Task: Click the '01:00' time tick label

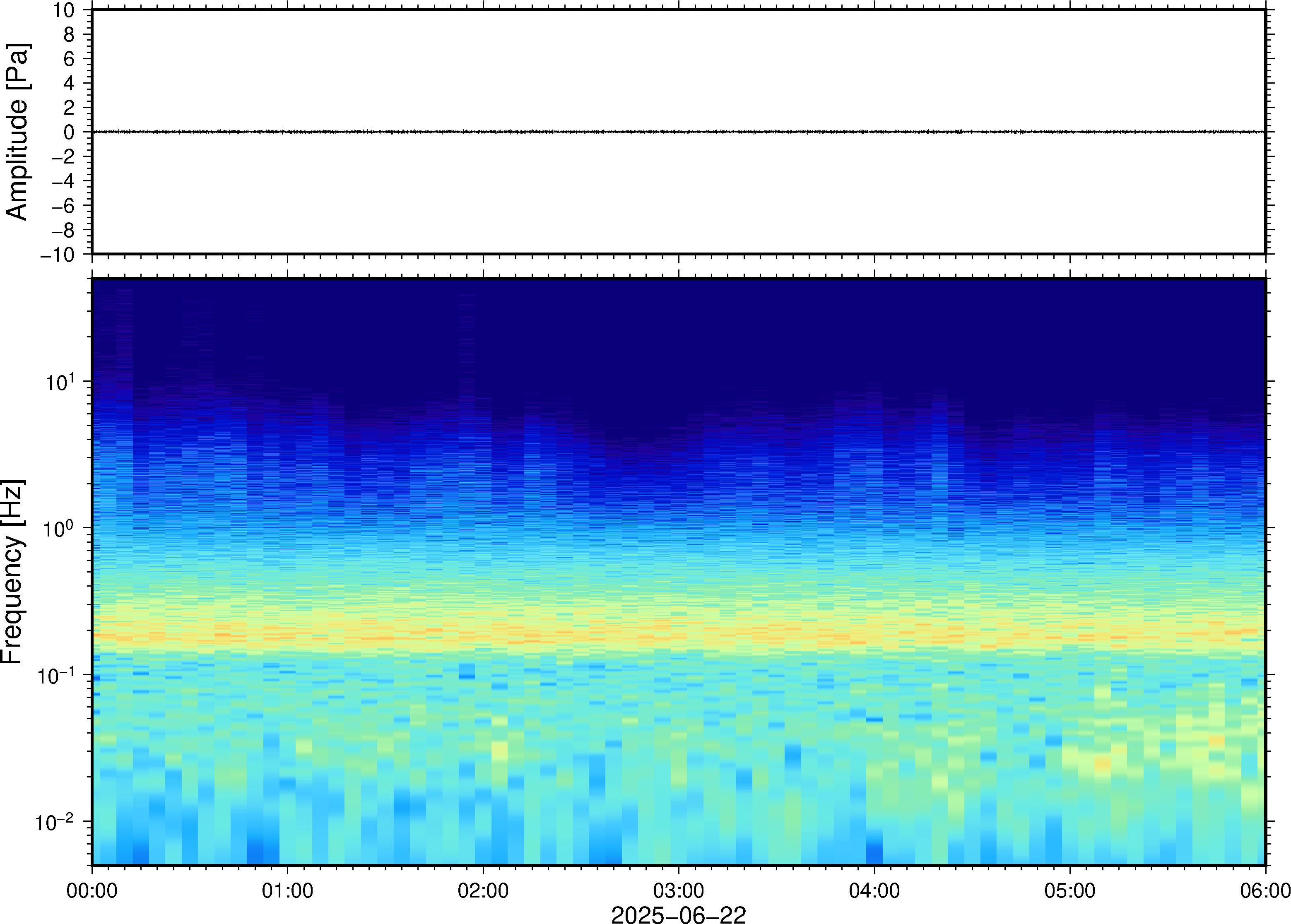Action: pos(287,890)
